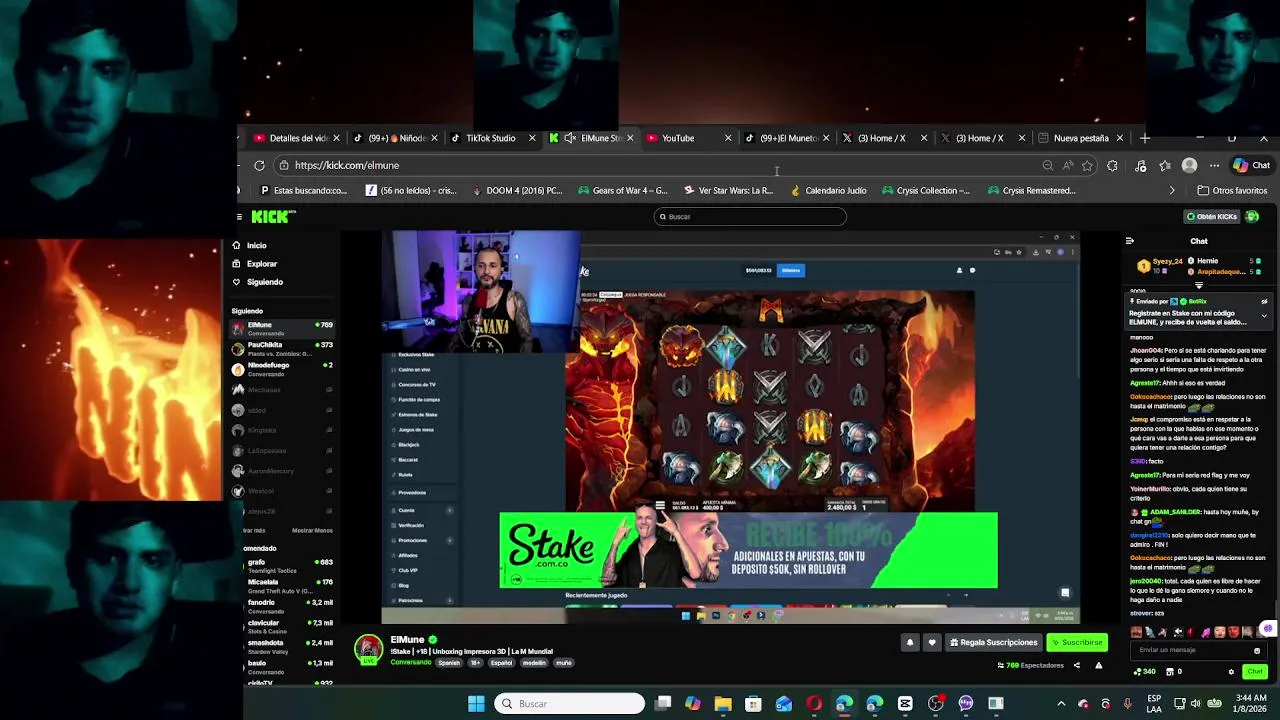Open the browser settings ellipsis menu
Image resolution: width=1280 pixels, height=720 pixels.
pos(1214,165)
